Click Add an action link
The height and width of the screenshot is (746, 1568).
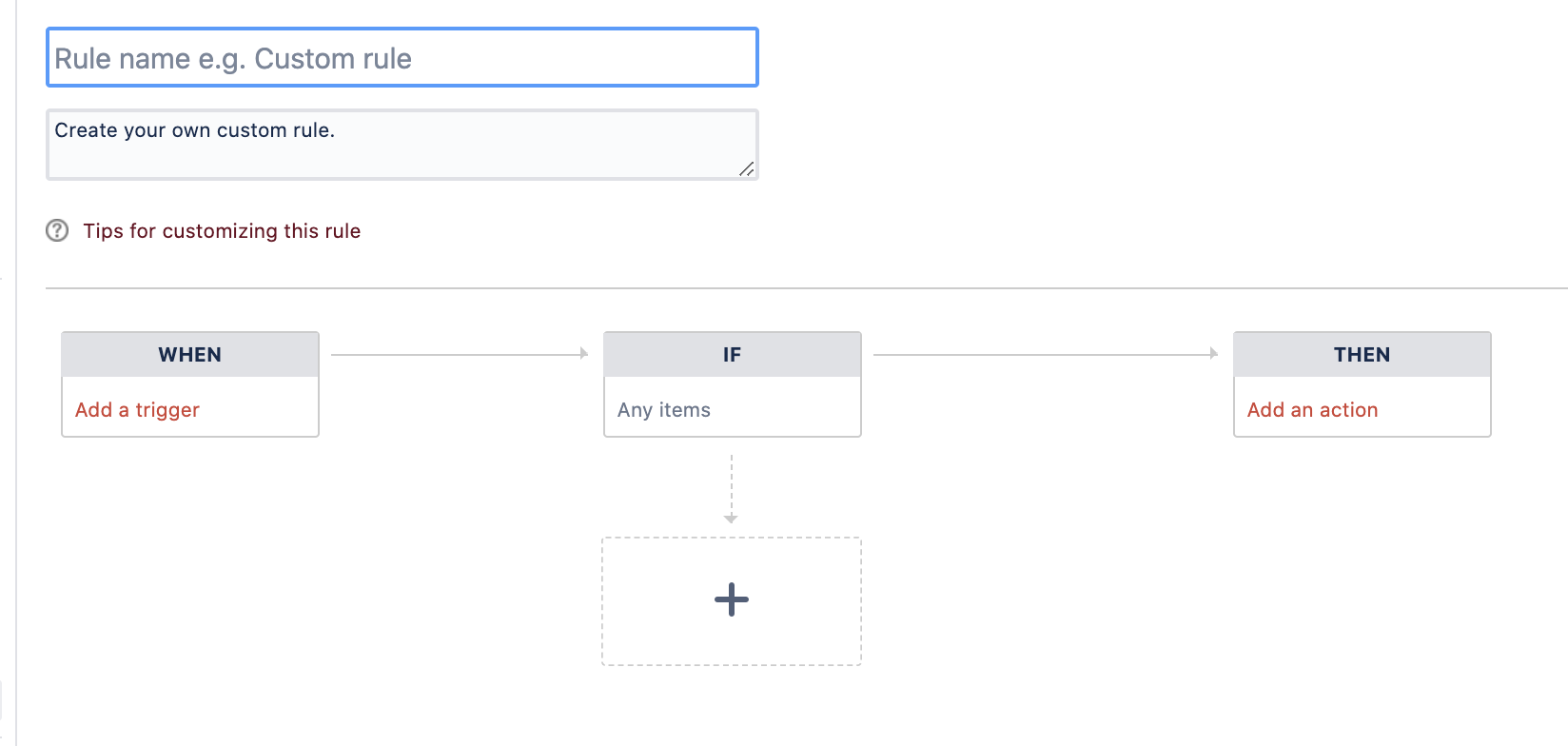coord(1312,410)
